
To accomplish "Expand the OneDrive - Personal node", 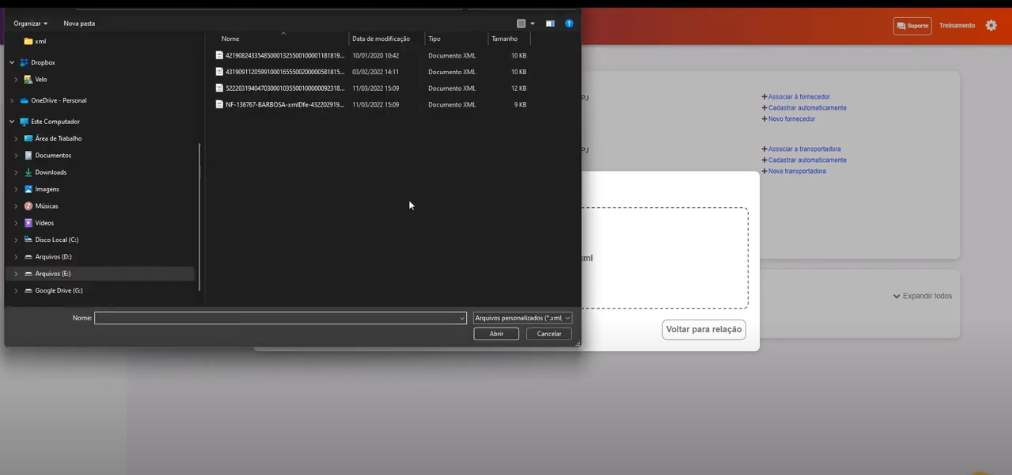I will pyautogui.click(x=11, y=100).
